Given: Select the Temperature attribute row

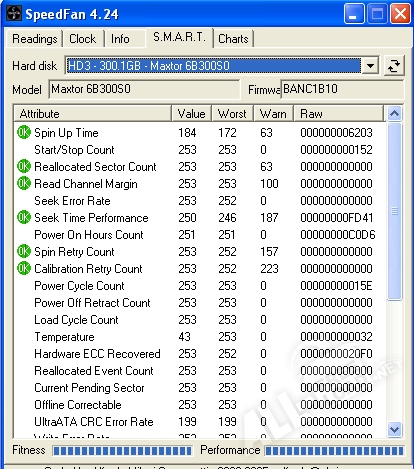Looking at the screenshot, I should click(x=200, y=336).
